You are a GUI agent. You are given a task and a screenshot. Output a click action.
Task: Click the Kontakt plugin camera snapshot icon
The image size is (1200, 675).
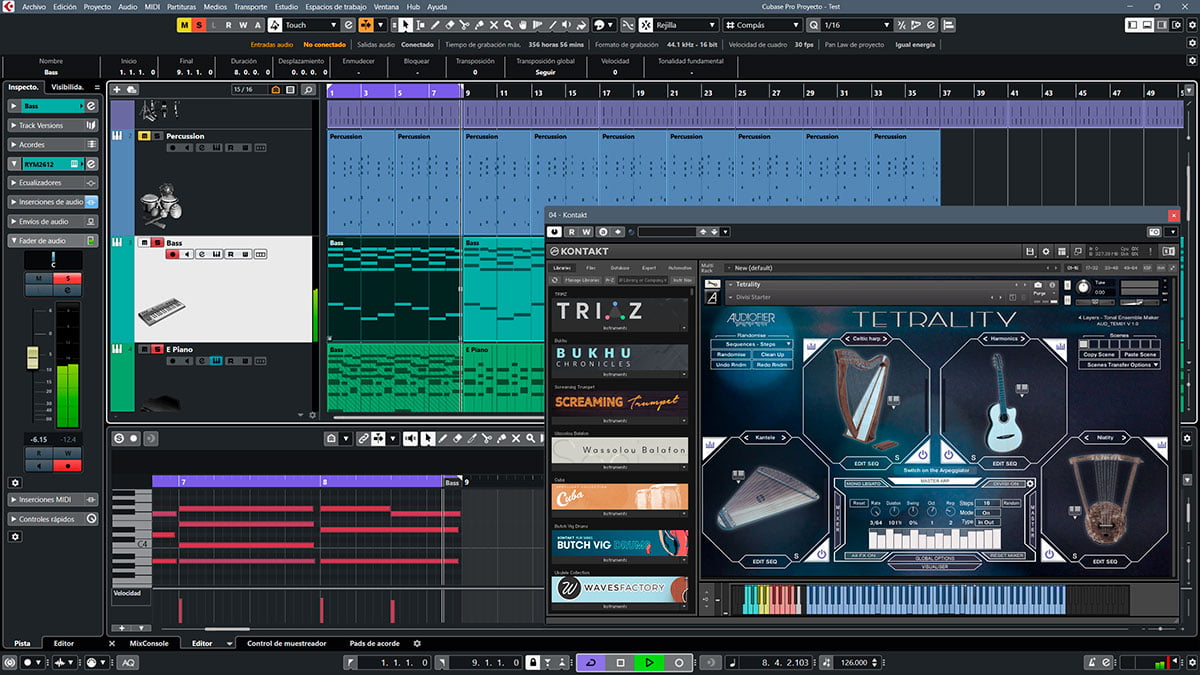pos(1154,232)
